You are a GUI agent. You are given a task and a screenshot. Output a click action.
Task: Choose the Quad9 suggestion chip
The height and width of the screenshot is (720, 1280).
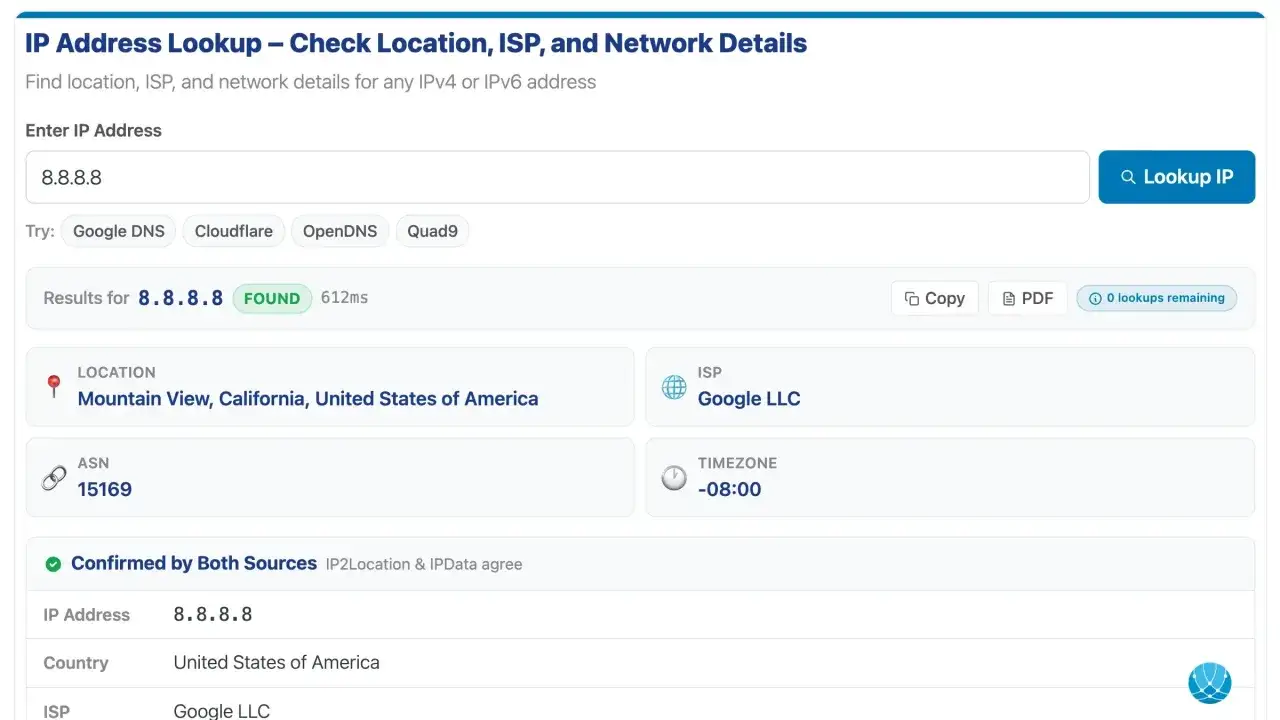tap(432, 231)
